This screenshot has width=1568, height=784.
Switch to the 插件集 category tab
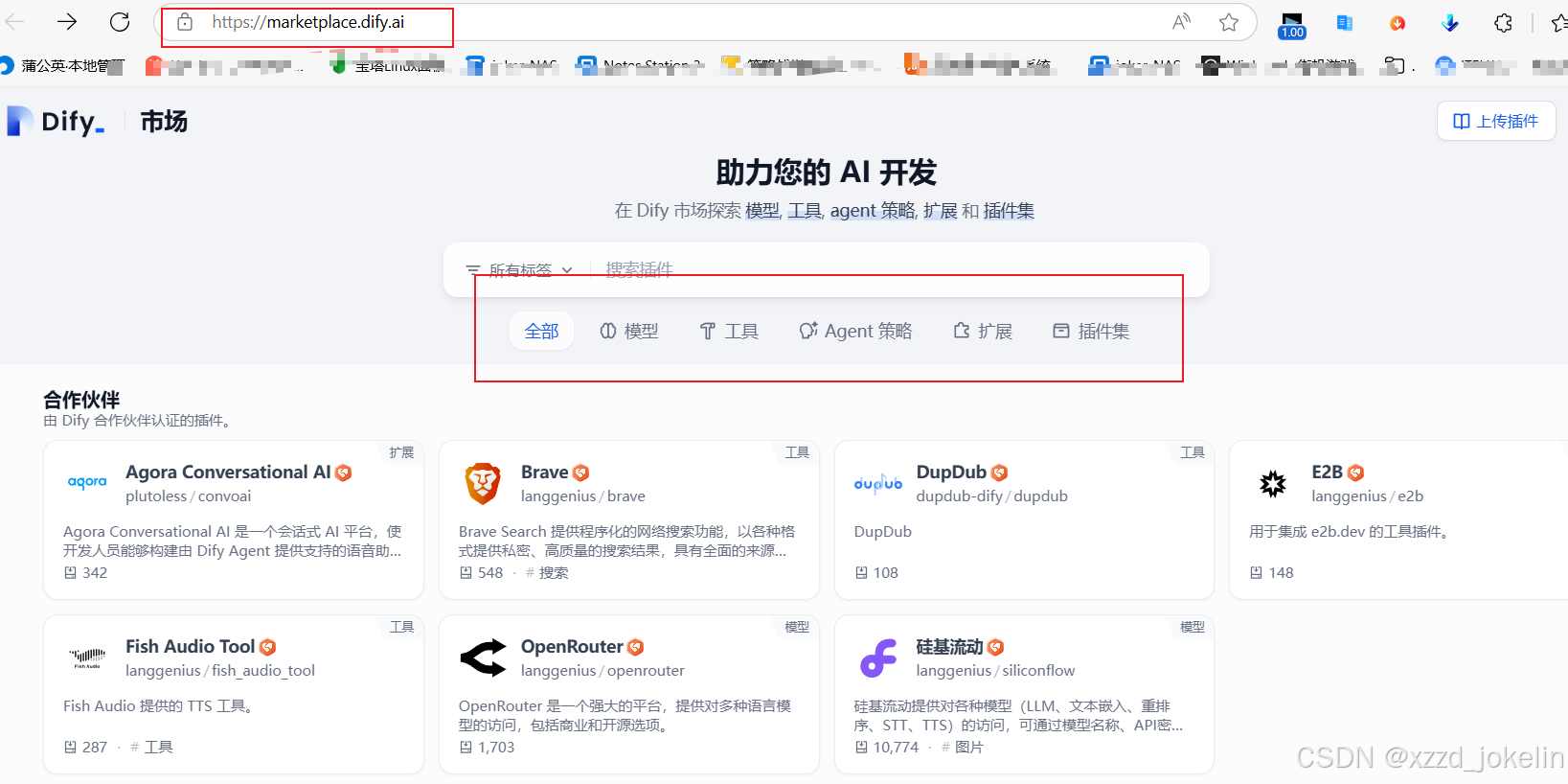pos(1091,331)
